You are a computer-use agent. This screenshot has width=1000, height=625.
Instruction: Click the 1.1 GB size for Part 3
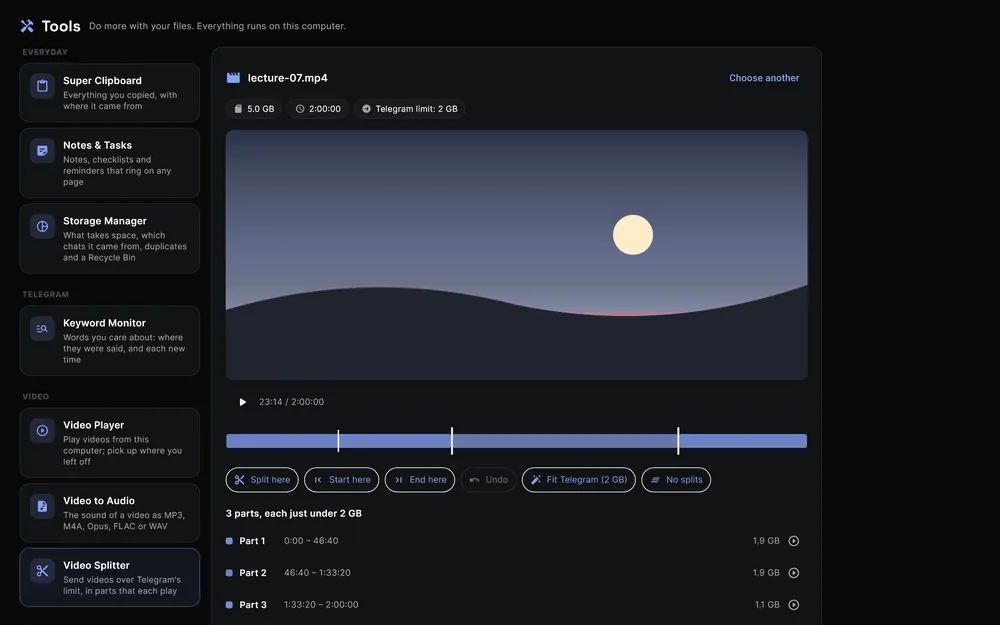767,605
